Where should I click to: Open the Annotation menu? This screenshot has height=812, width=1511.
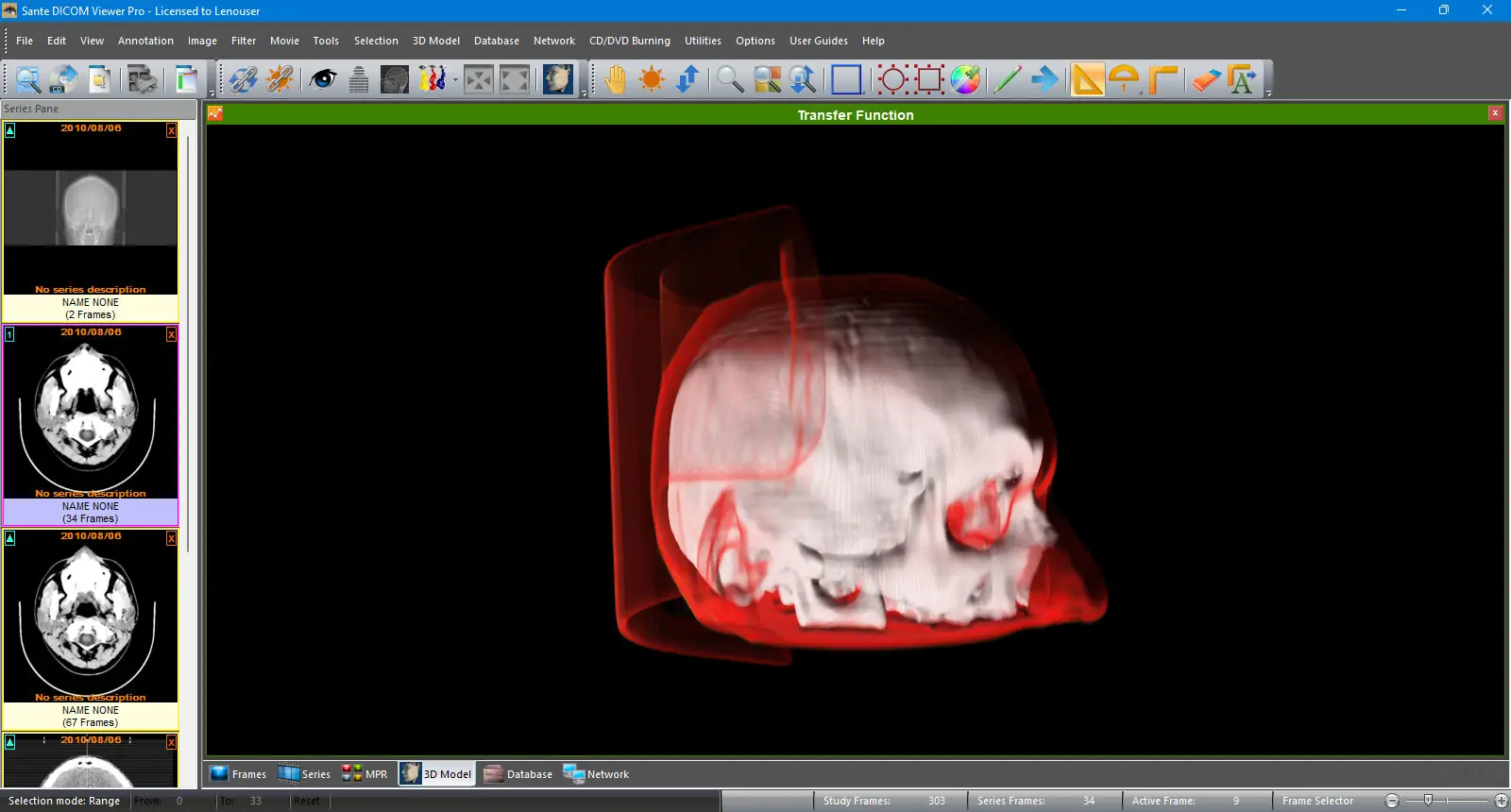pyautogui.click(x=145, y=41)
